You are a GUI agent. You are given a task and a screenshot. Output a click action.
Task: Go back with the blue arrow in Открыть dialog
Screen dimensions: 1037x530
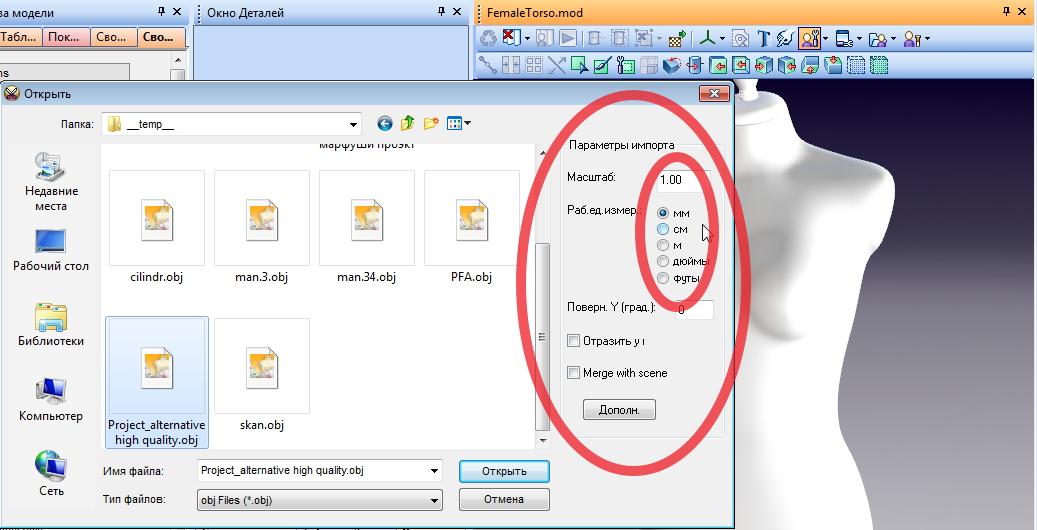click(x=385, y=123)
